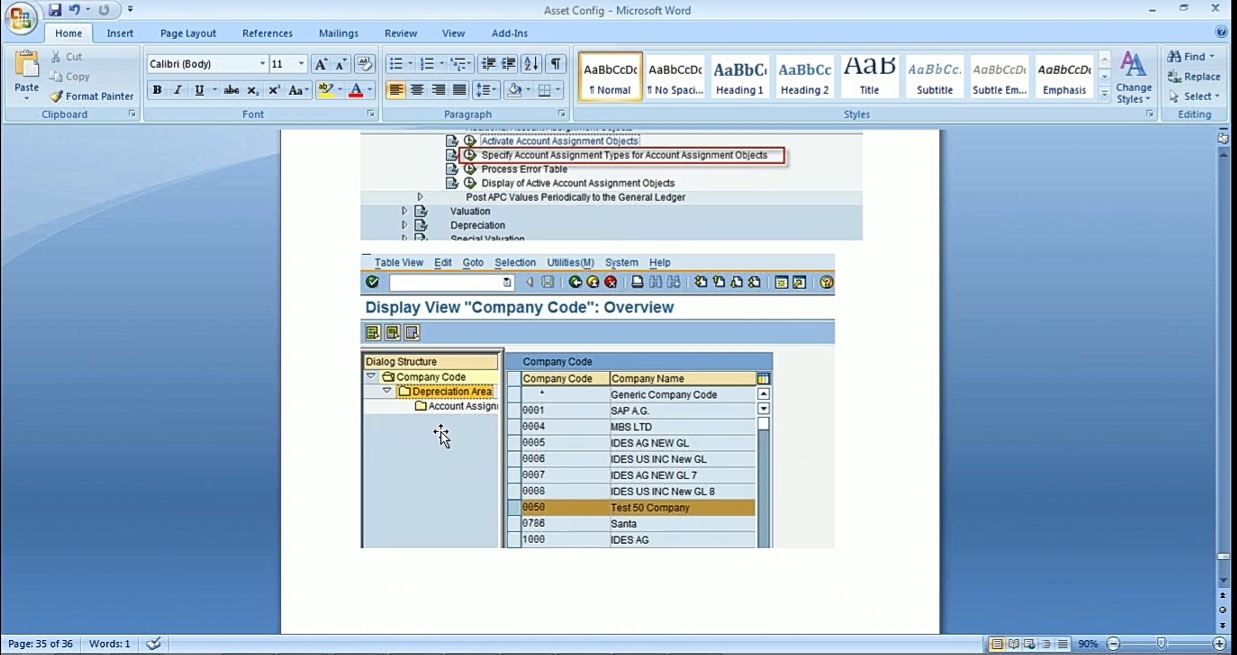The width and height of the screenshot is (1237, 655).
Task: Click Find in the Editing group
Action: (x=1191, y=57)
